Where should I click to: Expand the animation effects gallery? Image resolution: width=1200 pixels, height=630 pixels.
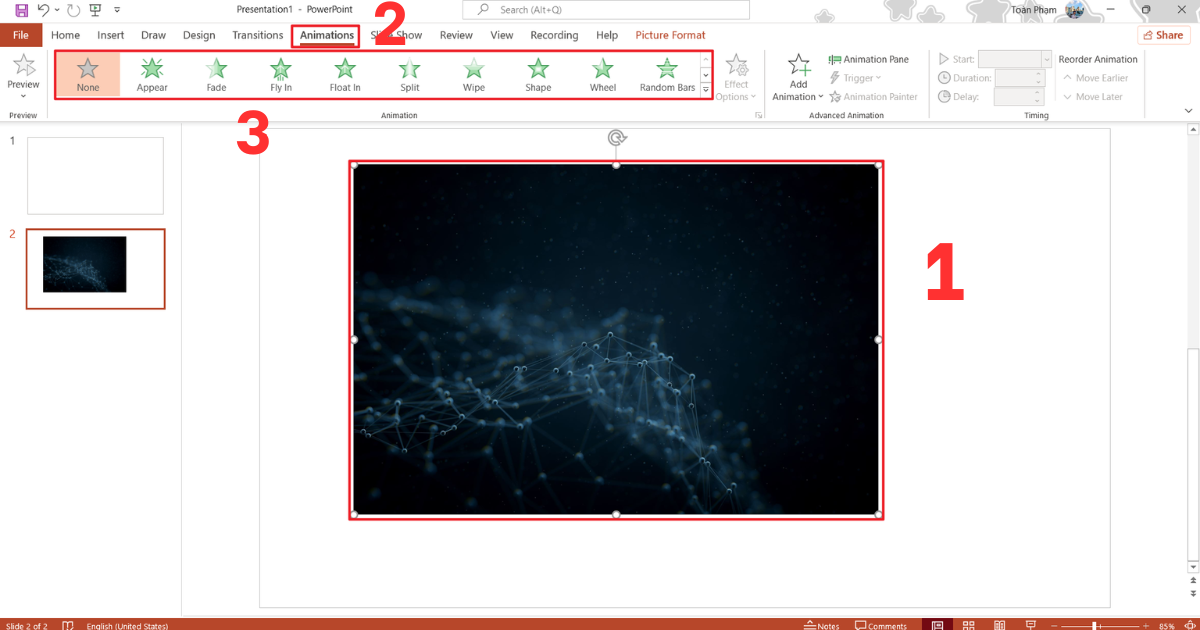coord(705,90)
